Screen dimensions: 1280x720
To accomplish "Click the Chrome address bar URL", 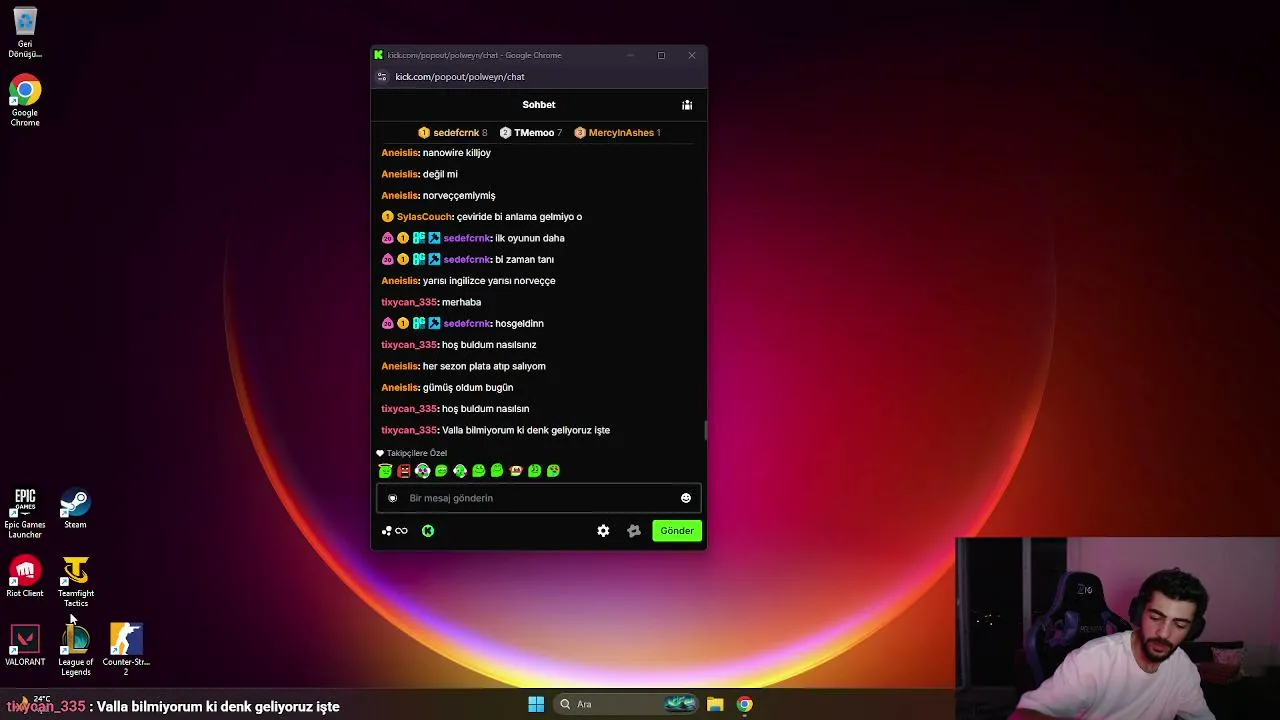I will click(460, 77).
